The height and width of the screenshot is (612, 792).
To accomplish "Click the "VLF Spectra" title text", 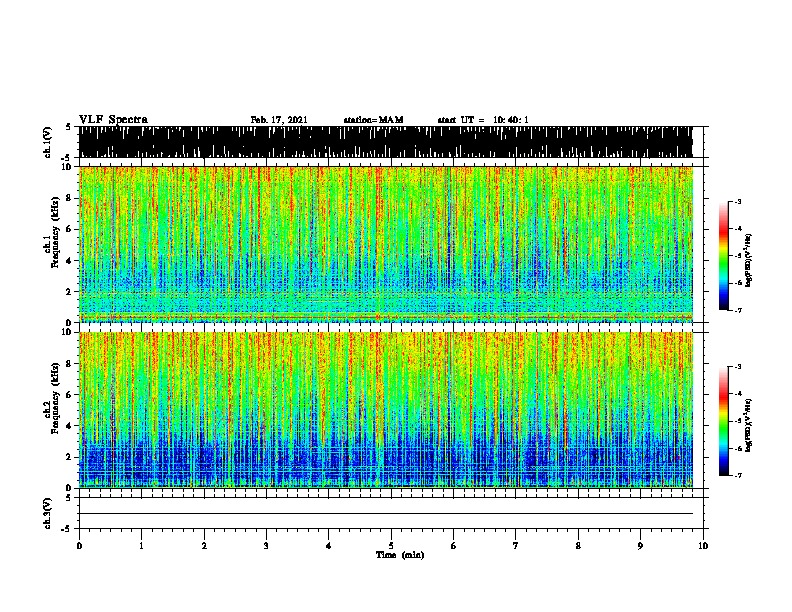I will click(113, 120).
